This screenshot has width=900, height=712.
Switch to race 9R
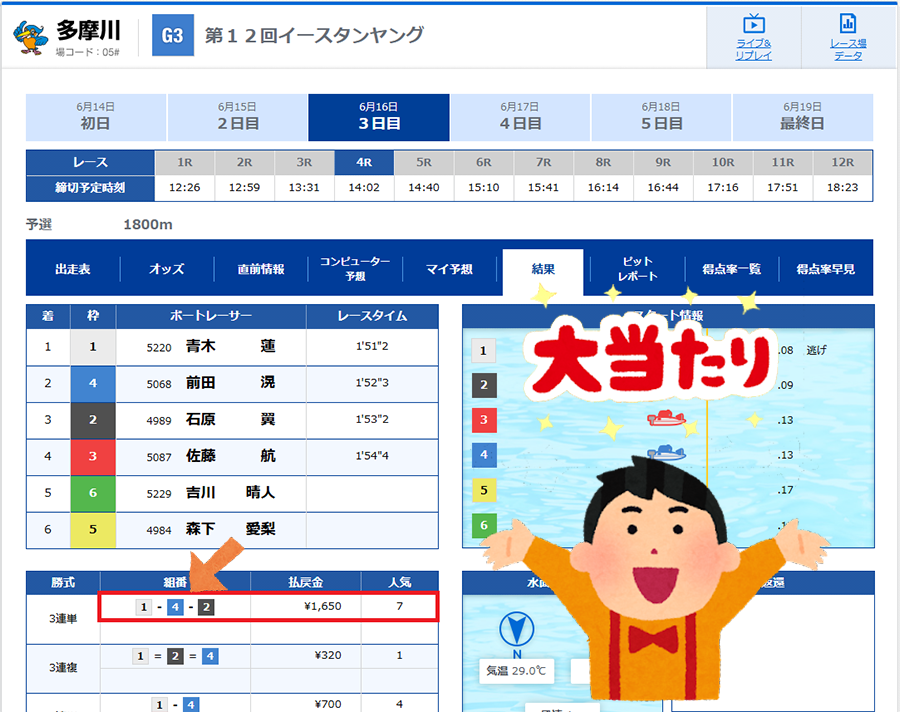[x=663, y=162]
